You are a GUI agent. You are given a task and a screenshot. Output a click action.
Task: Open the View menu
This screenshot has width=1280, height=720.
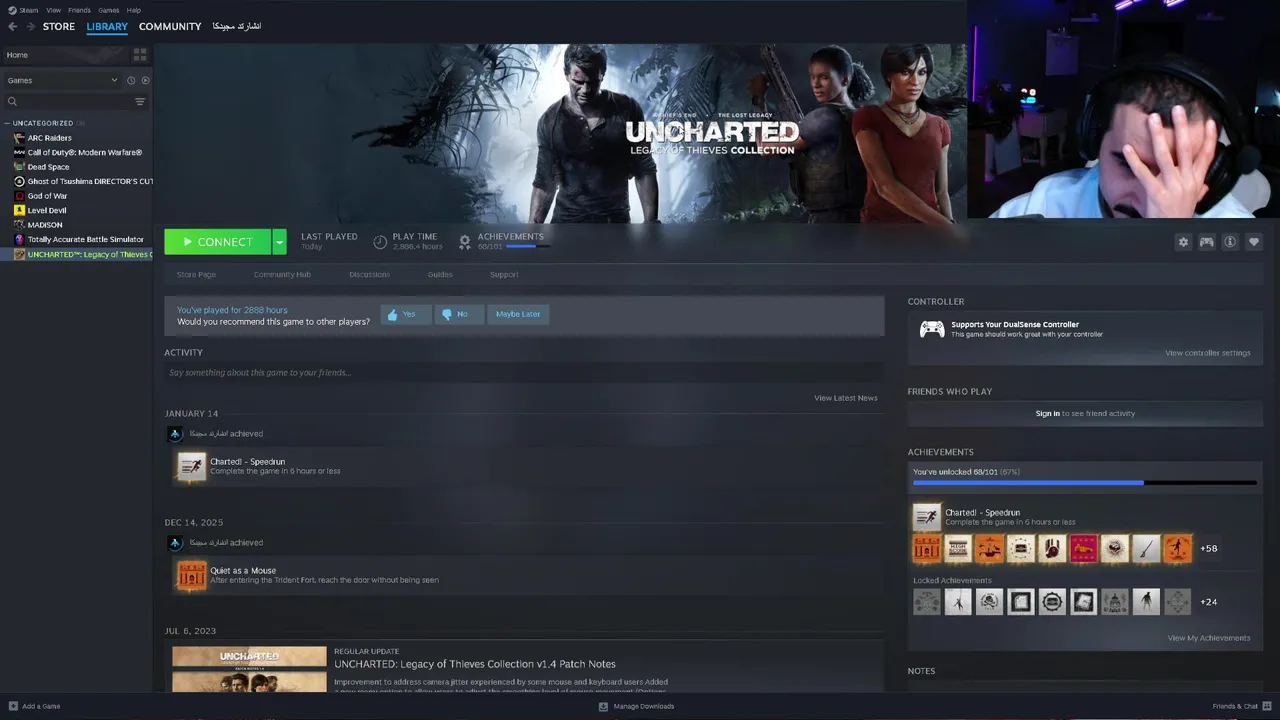click(x=53, y=10)
